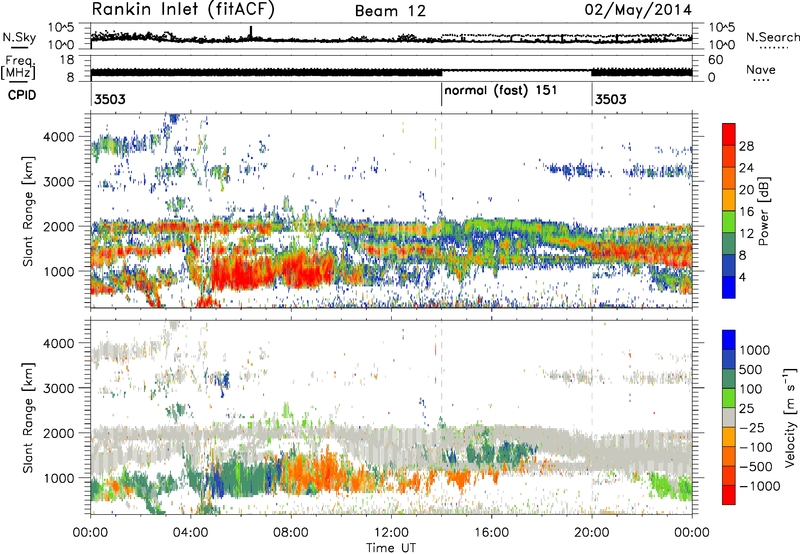The width and height of the screenshot is (800, 554).
Task: Click the 'Beam 12' label
Action: 390,11
